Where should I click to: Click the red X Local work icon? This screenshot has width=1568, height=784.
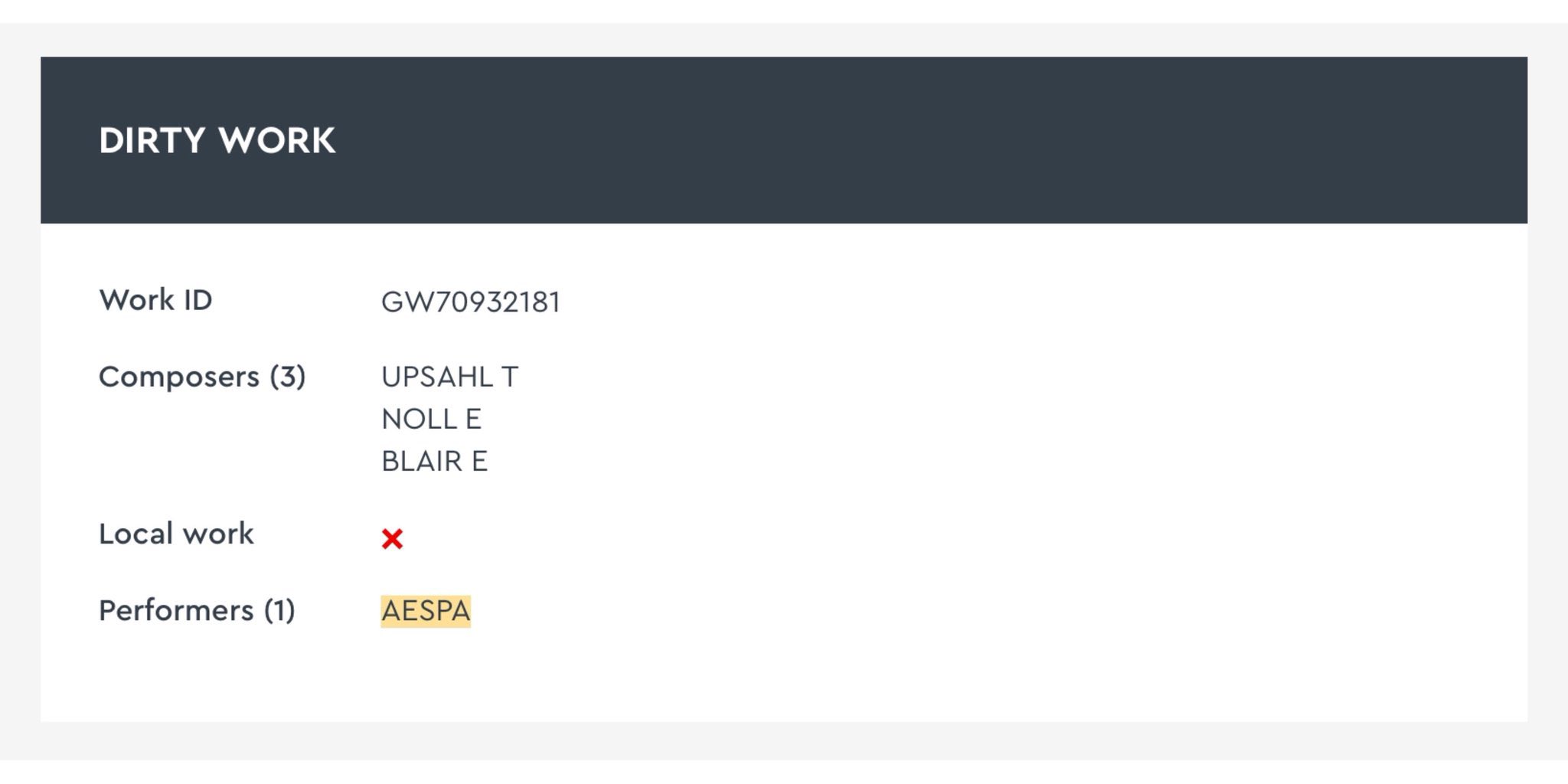pyautogui.click(x=392, y=539)
